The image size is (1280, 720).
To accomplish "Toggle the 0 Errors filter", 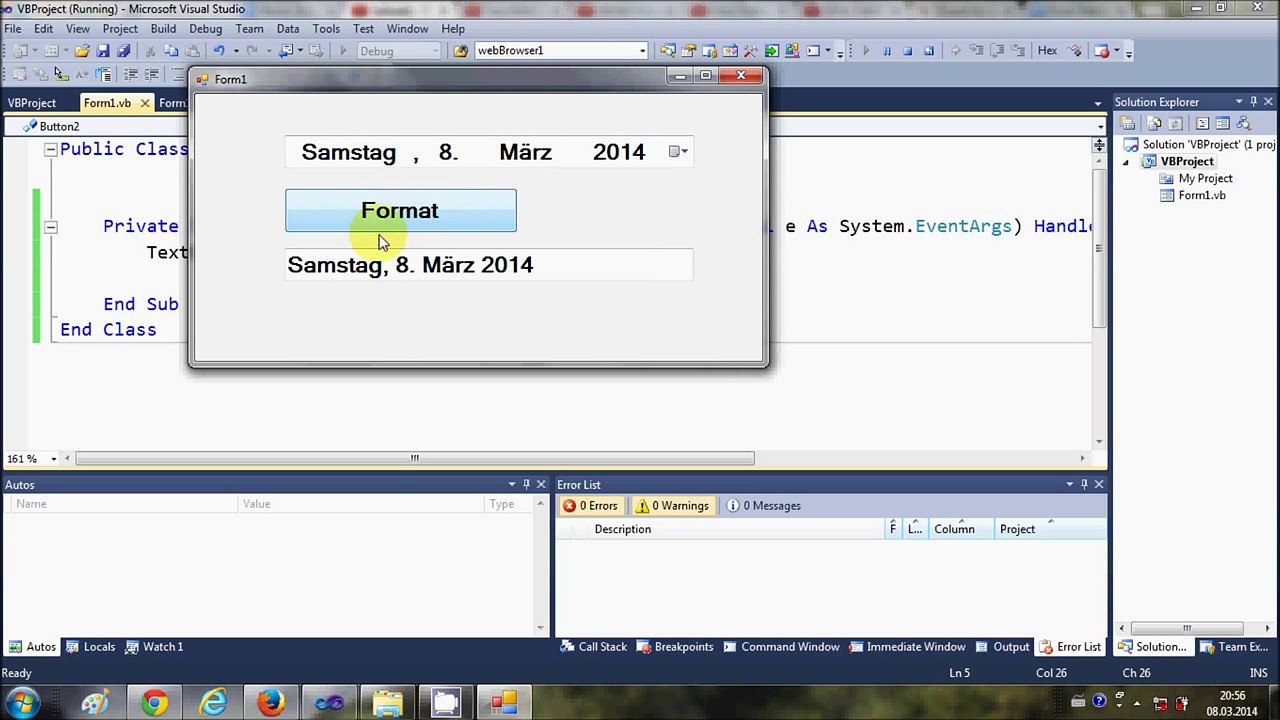I will 590,506.
